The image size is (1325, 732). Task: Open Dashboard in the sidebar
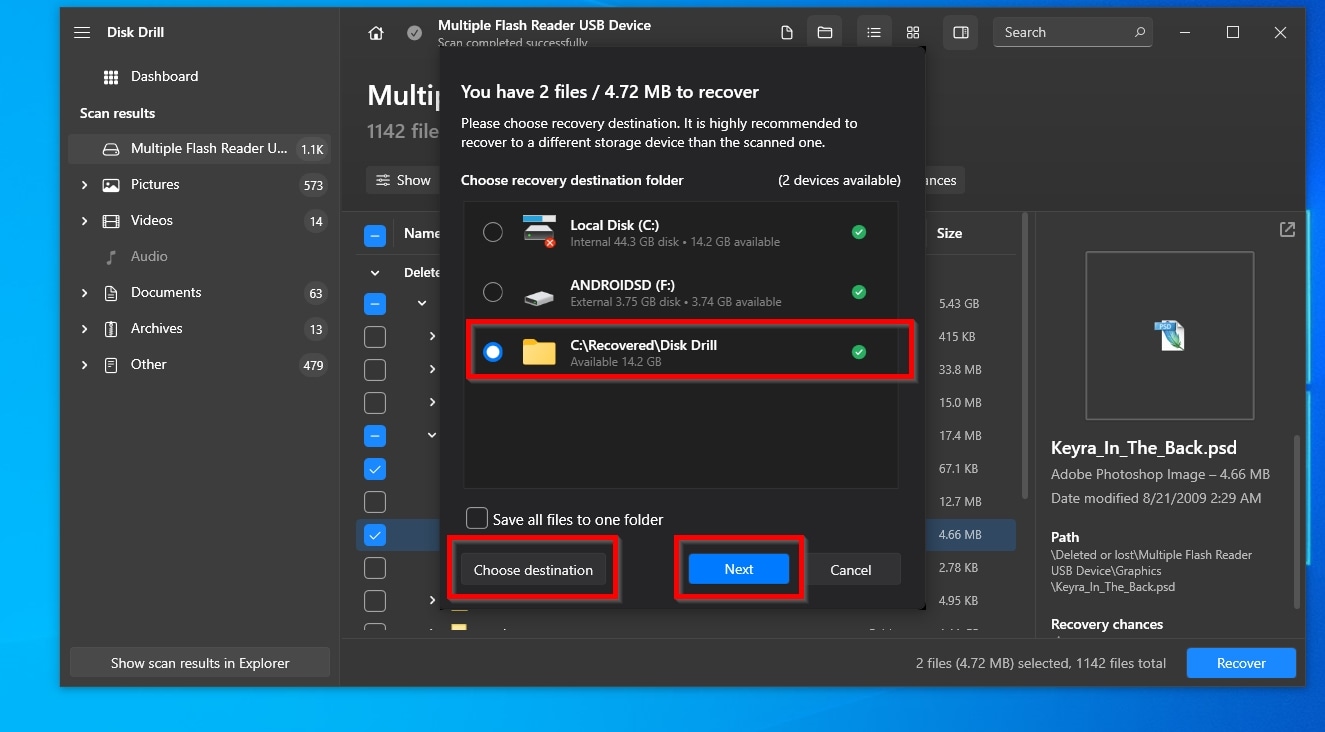point(164,77)
